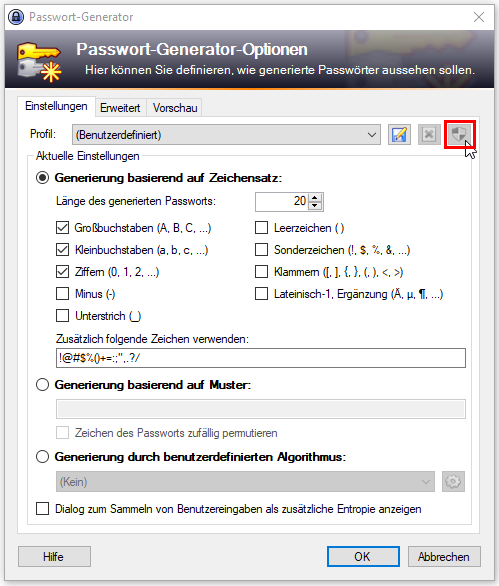Viewport: 499px width, 586px height.
Task: Click the save profile pencil icon
Action: (x=399, y=135)
